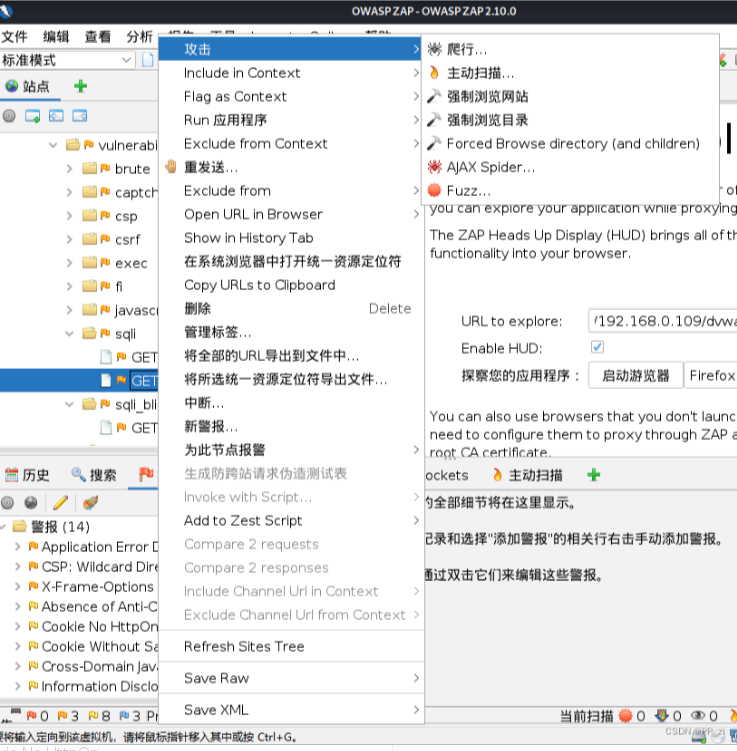Switch to the 主动扫描 tab

pyautogui.click(x=527, y=475)
